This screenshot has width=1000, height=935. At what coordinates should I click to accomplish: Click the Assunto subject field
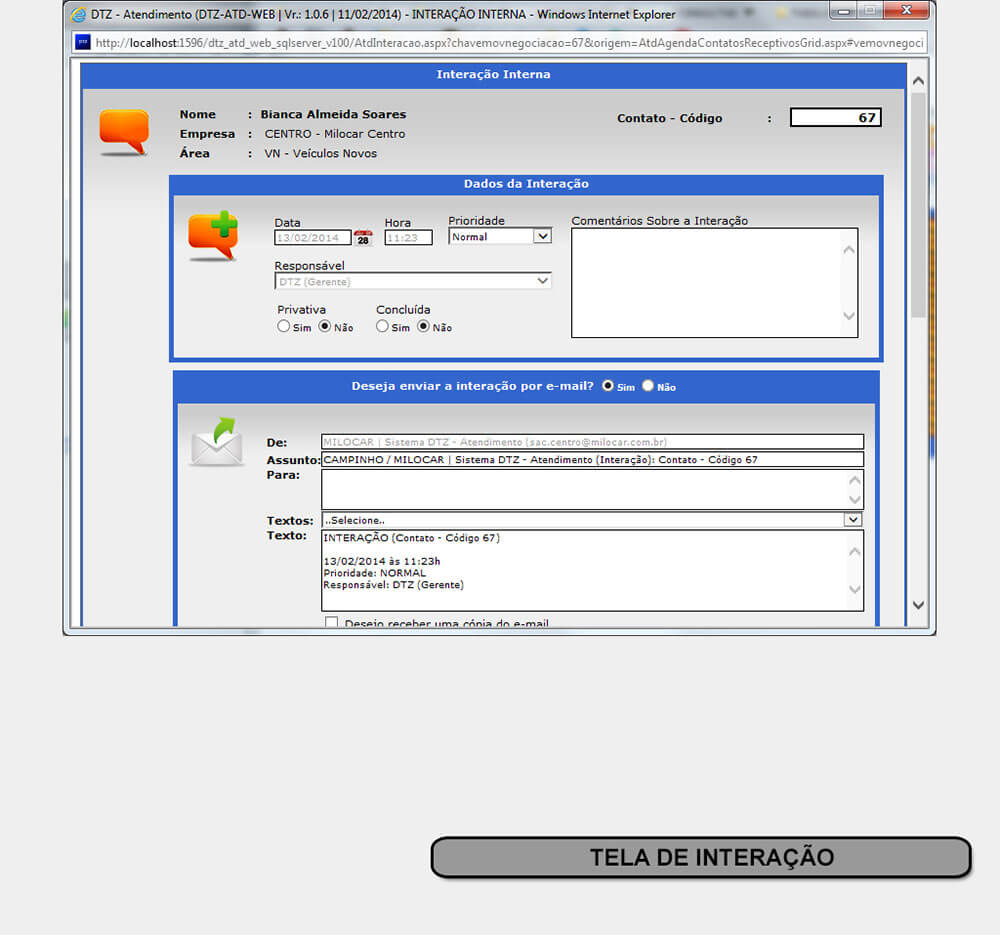click(x=592, y=460)
